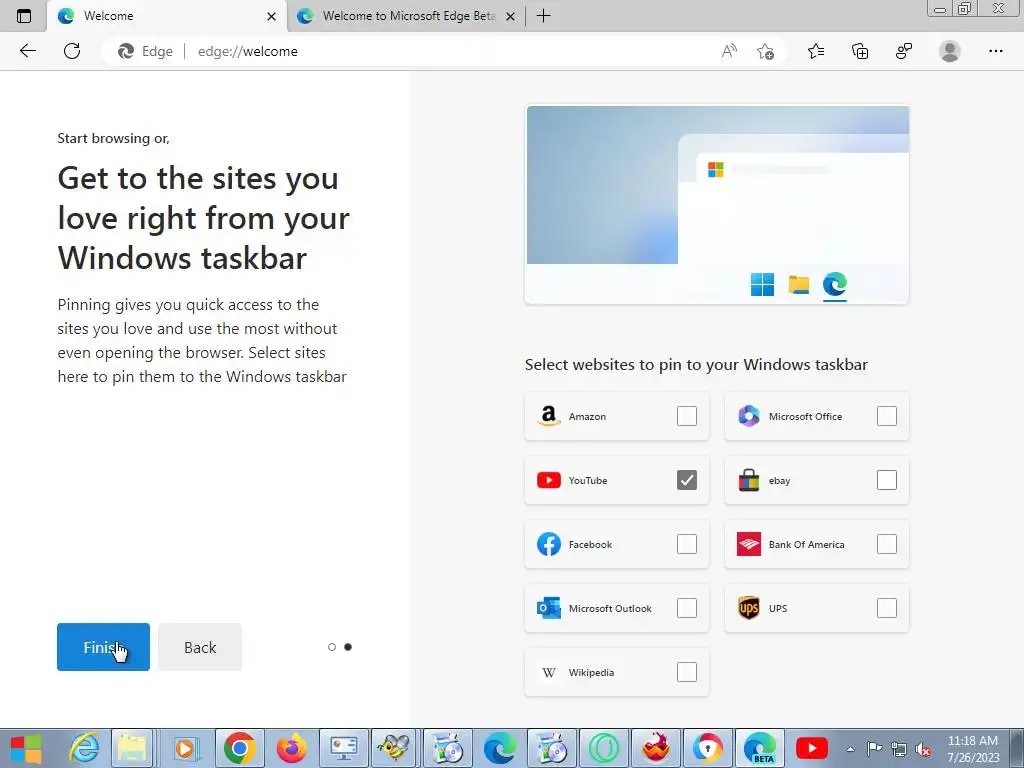The width and height of the screenshot is (1024, 768).
Task: Check the Microsoft Outlook checkbox
Action: click(686, 608)
